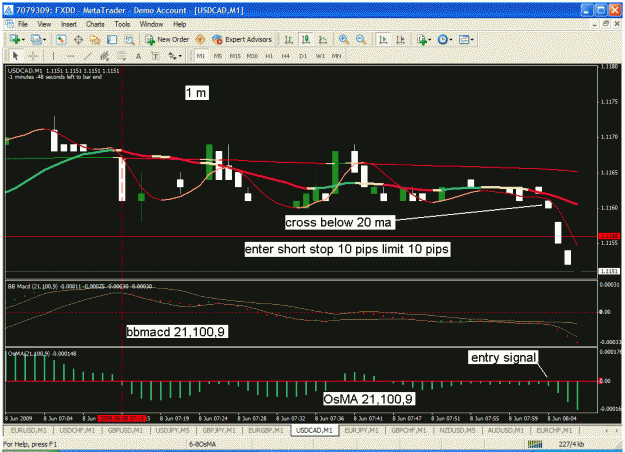Select the M30 timeframe

252,56
